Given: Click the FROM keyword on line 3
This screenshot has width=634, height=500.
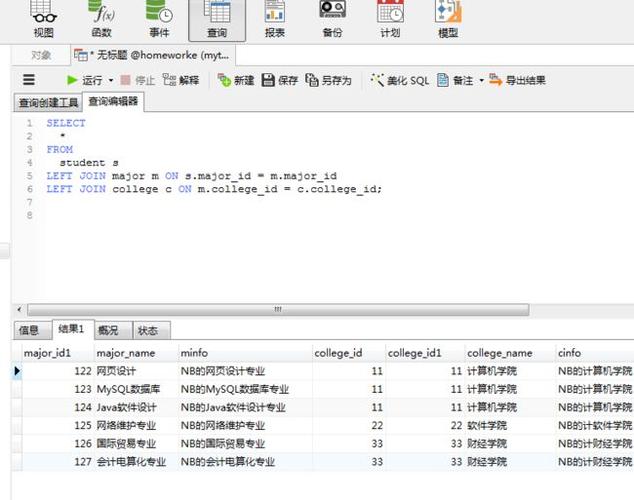Looking at the screenshot, I should [60, 149].
